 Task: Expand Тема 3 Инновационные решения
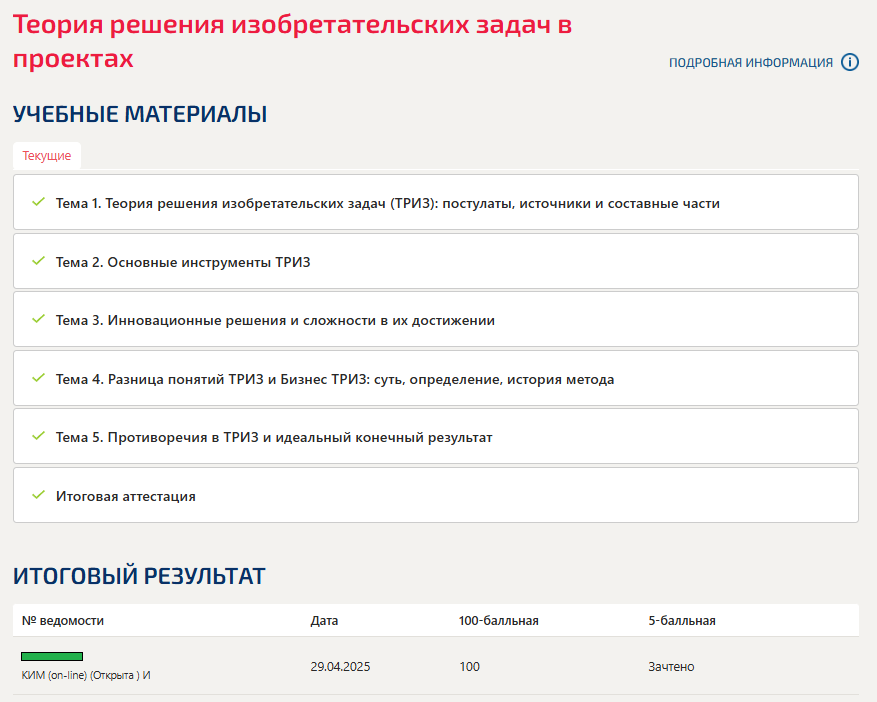436,319
